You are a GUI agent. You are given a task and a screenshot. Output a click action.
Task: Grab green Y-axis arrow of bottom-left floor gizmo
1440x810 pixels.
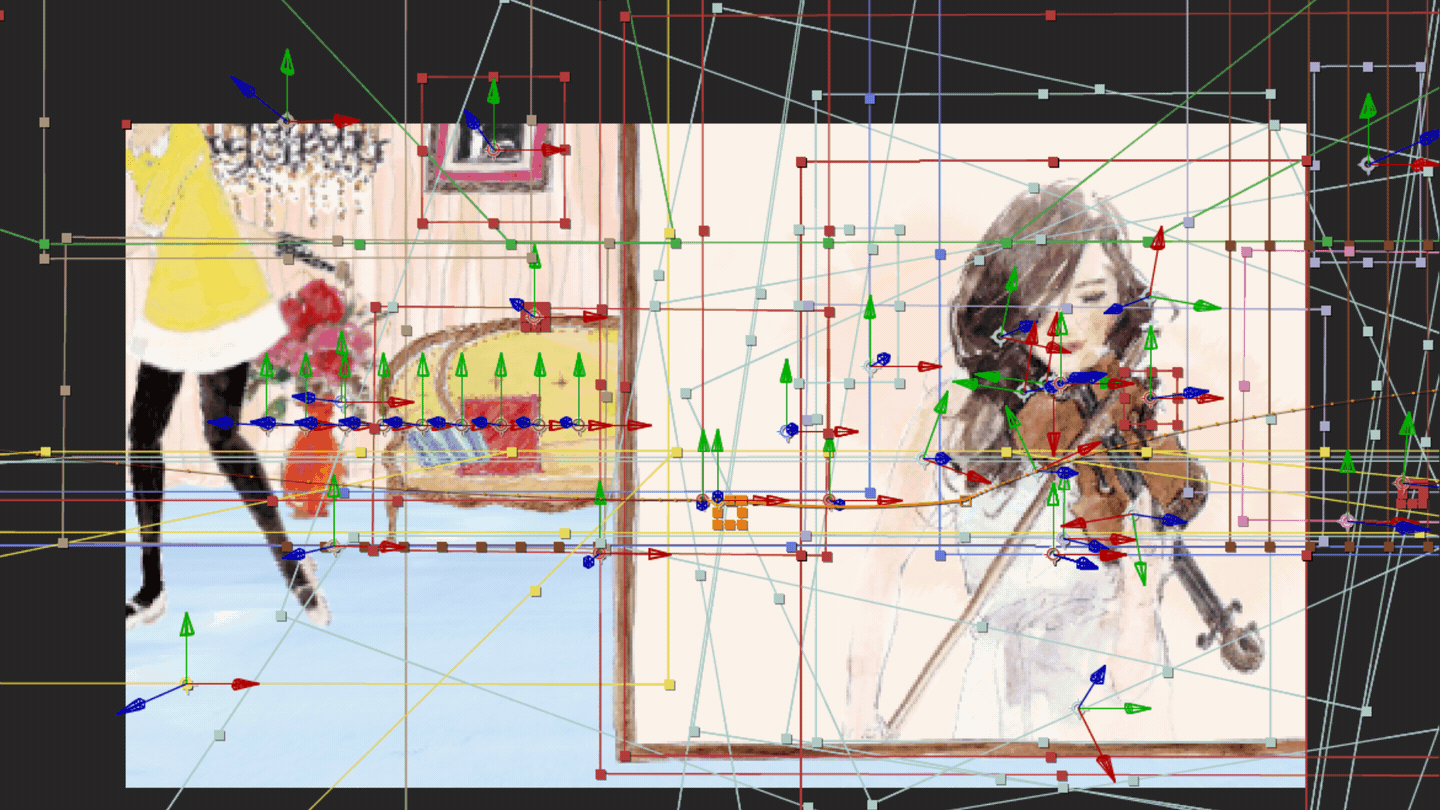pos(186,626)
